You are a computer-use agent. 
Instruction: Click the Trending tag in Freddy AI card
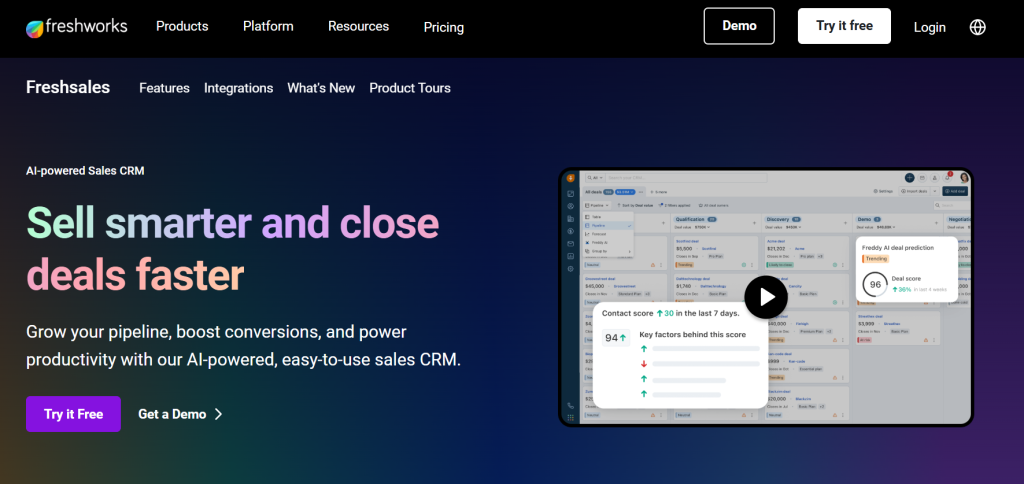point(876,259)
